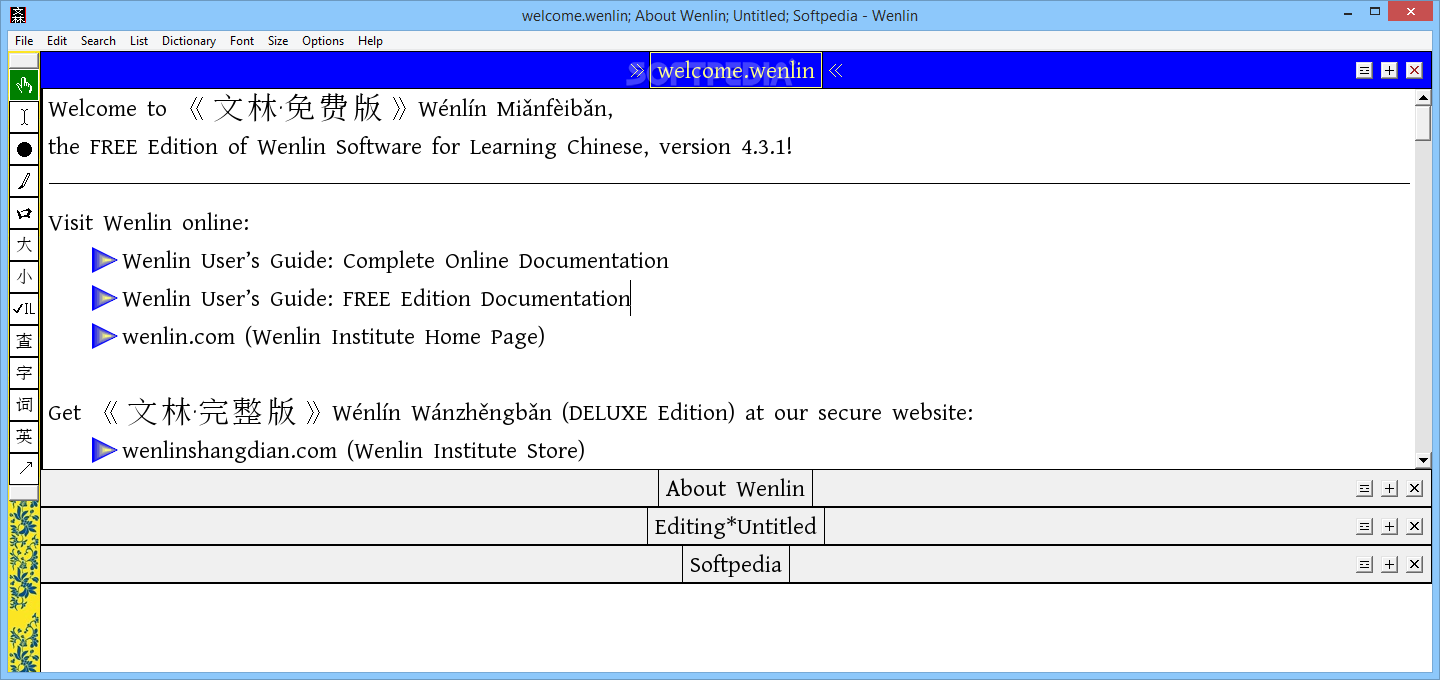Expand welcome.wenlin subwindow with plus icon
The height and width of the screenshot is (680, 1440).
[1389, 70]
